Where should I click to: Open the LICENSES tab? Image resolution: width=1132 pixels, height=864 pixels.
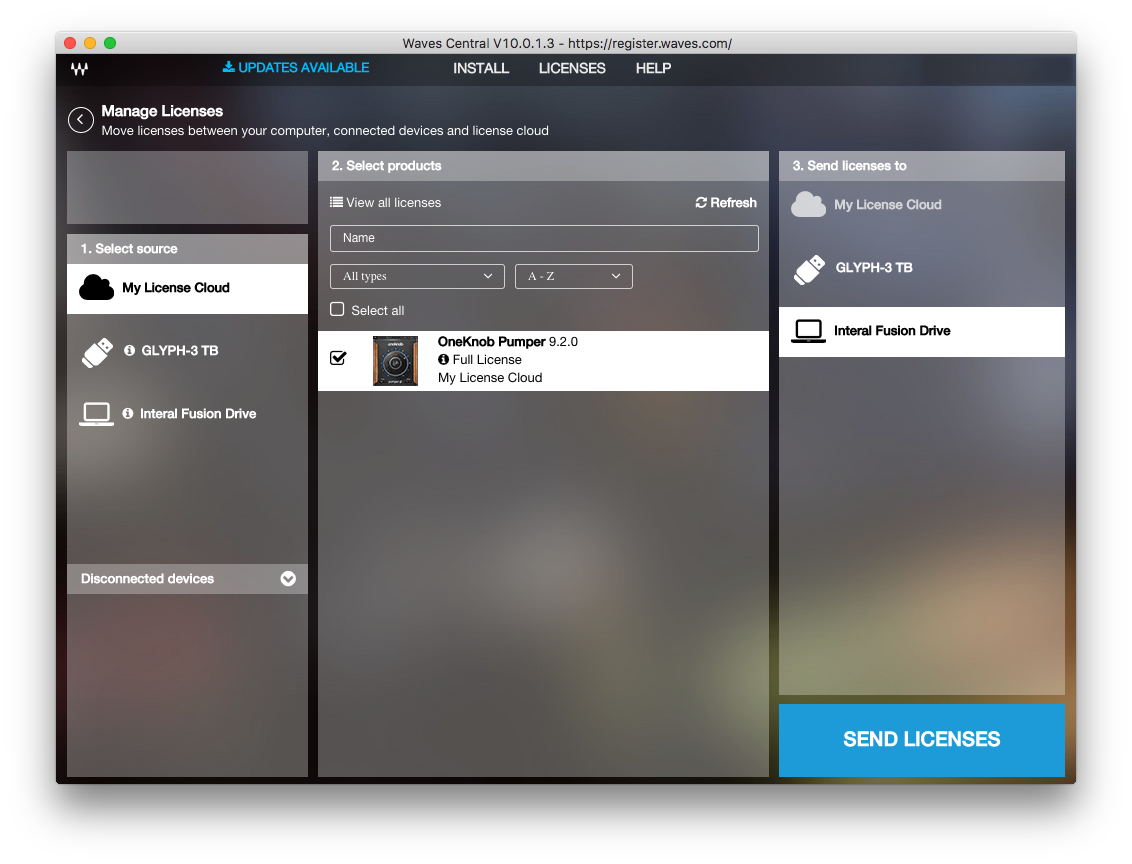[x=572, y=69]
